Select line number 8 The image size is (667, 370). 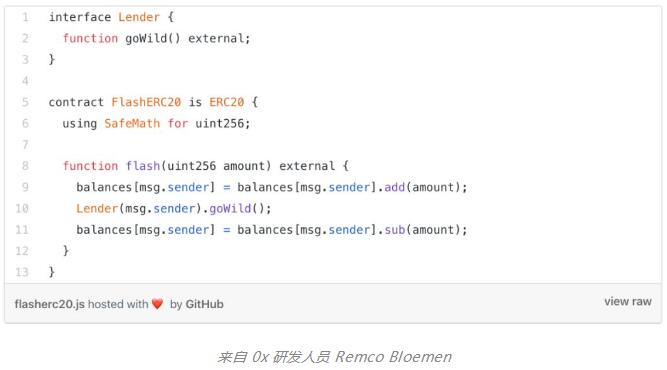point(26,166)
